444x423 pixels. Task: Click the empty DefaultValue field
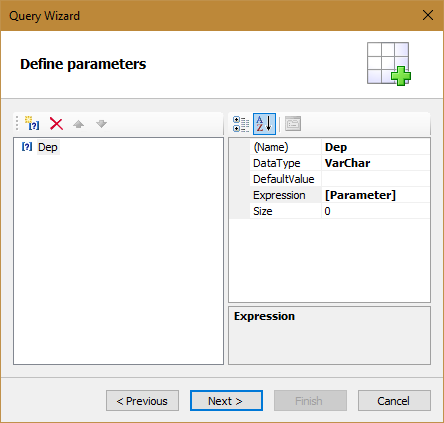[x=376, y=179]
